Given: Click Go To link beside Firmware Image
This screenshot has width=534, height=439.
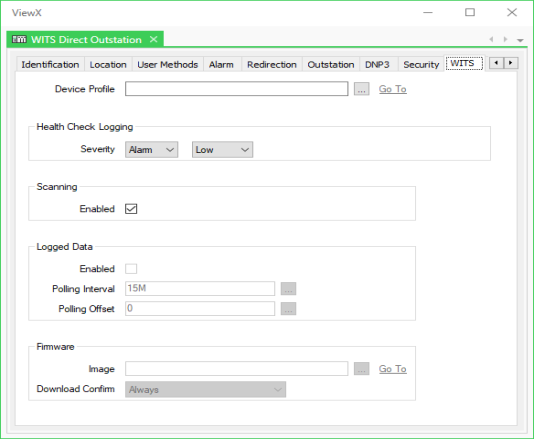Looking at the screenshot, I should 393,369.
